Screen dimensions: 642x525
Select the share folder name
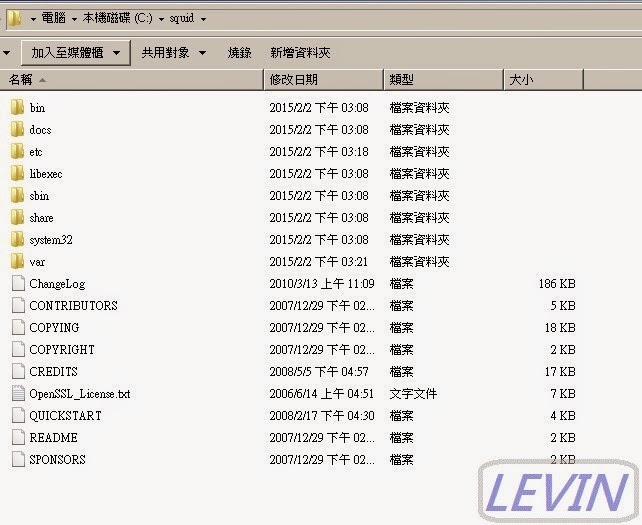pos(41,218)
